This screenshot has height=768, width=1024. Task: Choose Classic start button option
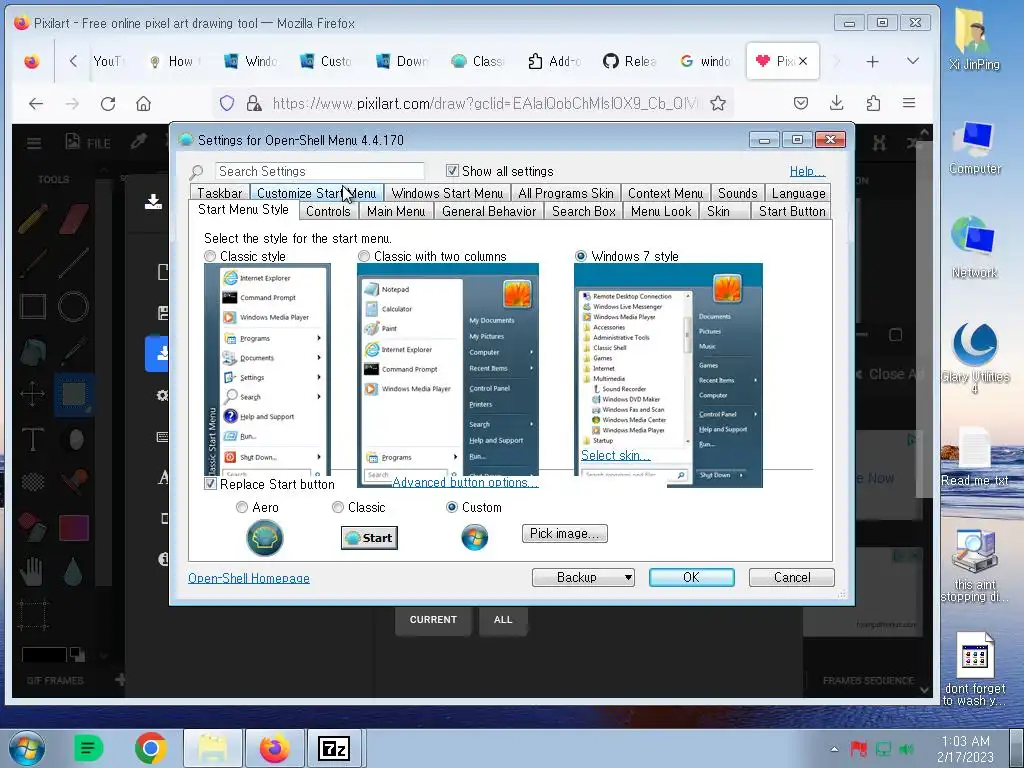click(x=338, y=507)
